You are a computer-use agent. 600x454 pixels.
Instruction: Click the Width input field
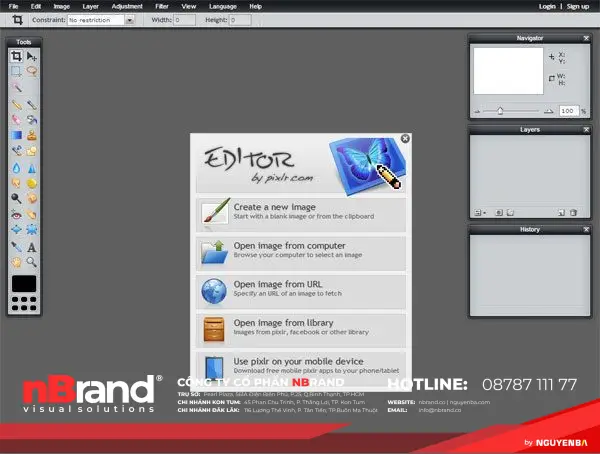pyautogui.click(x=184, y=20)
